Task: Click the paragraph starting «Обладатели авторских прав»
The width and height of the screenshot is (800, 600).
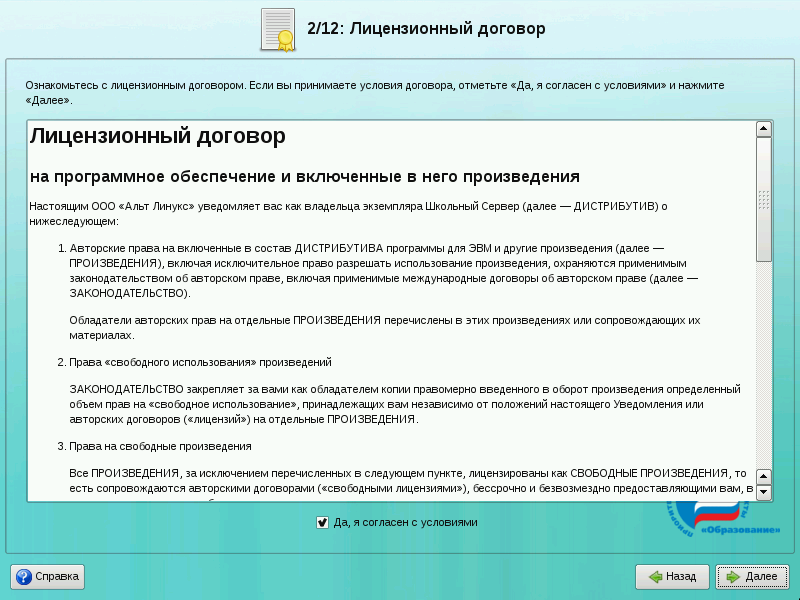Action: click(x=384, y=327)
